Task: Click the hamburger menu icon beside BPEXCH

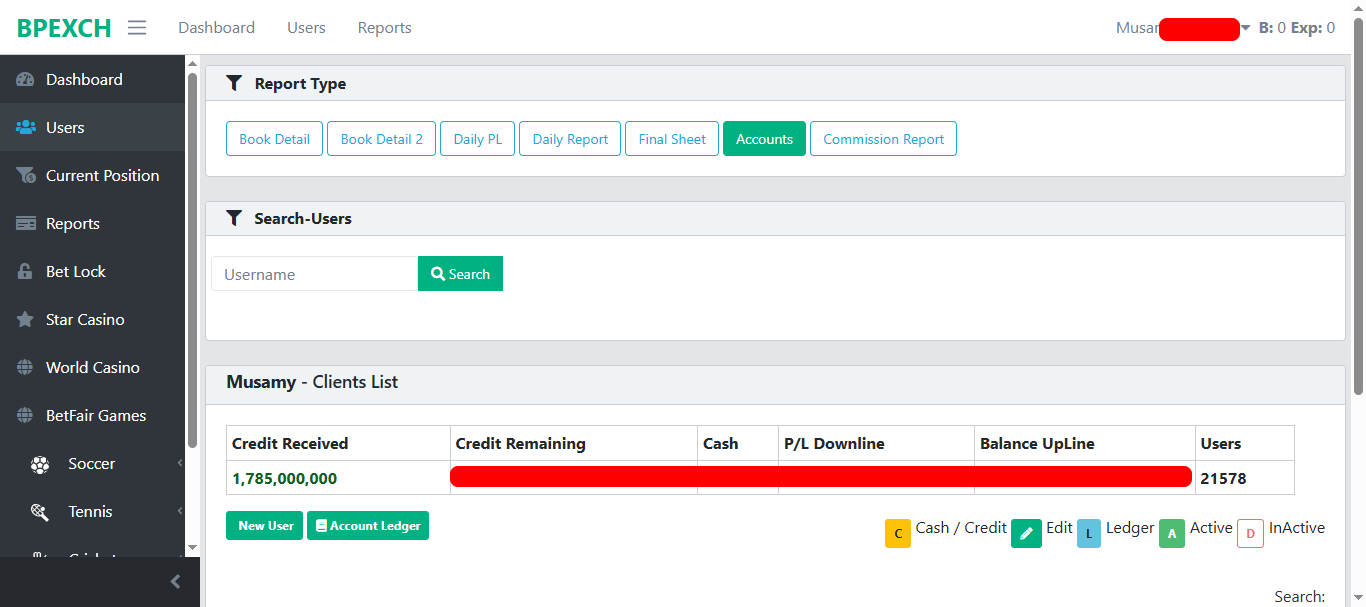Action: point(137,28)
